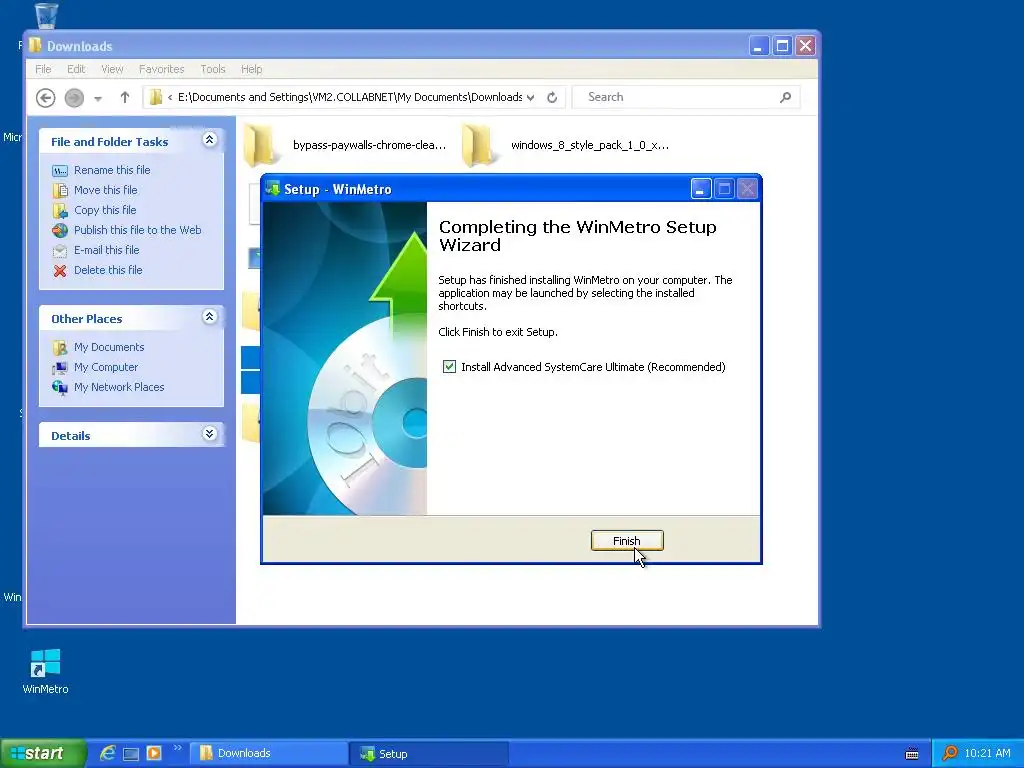Screen dimensions: 1024x768
Task: Switch to Downloads taskbar button
Action: [268, 753]
